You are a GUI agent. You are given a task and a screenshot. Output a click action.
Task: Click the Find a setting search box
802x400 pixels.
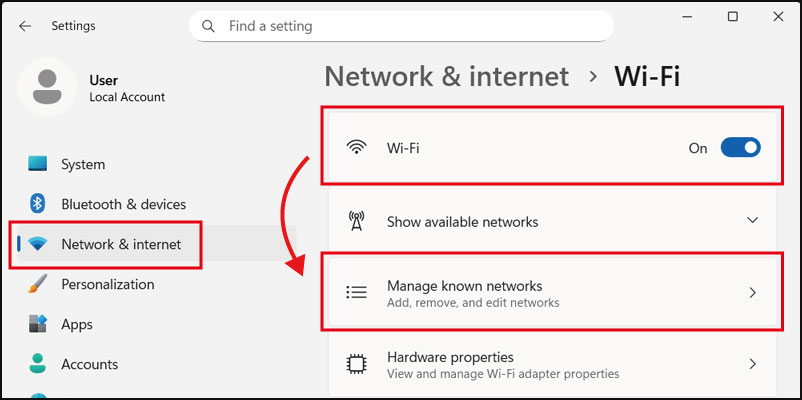pyautogui.click(x=410, y=26)
